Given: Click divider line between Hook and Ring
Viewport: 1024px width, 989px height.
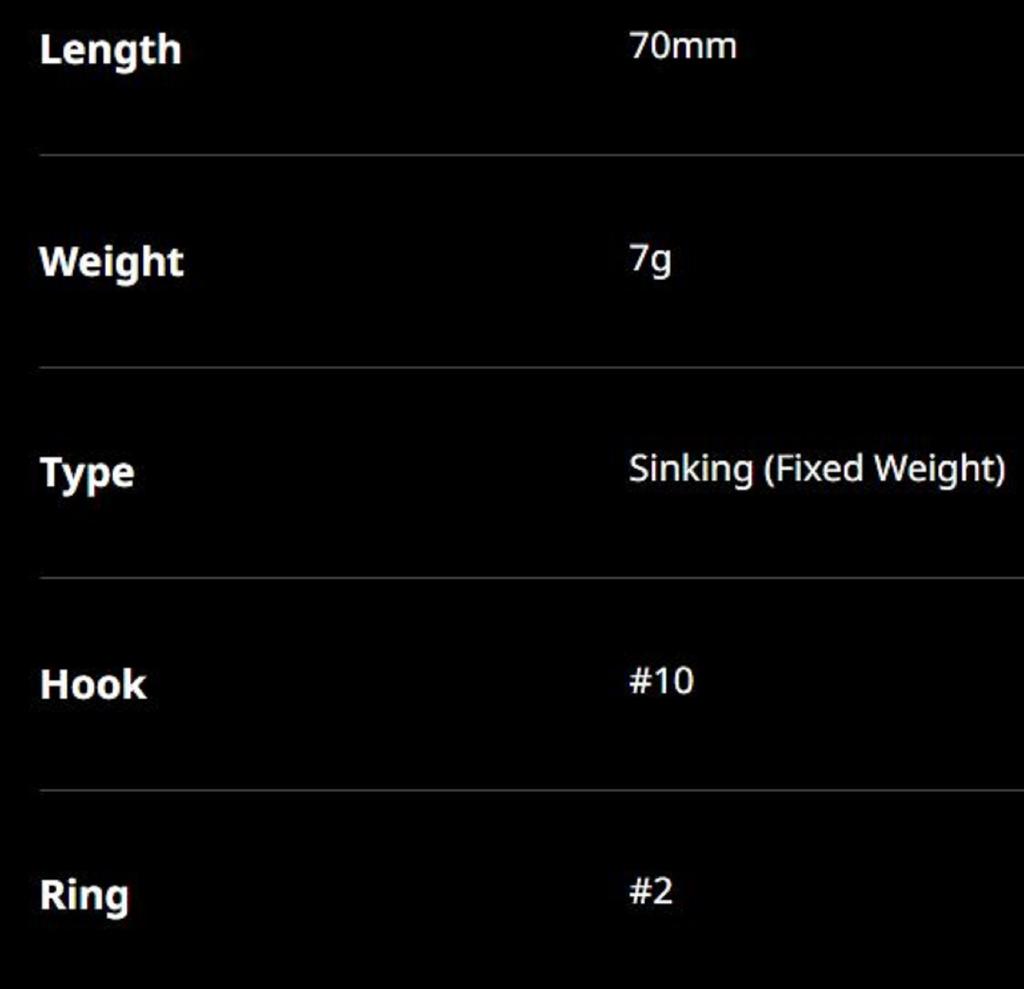Looking at the screenshot, I should click(x=530, y=790).
